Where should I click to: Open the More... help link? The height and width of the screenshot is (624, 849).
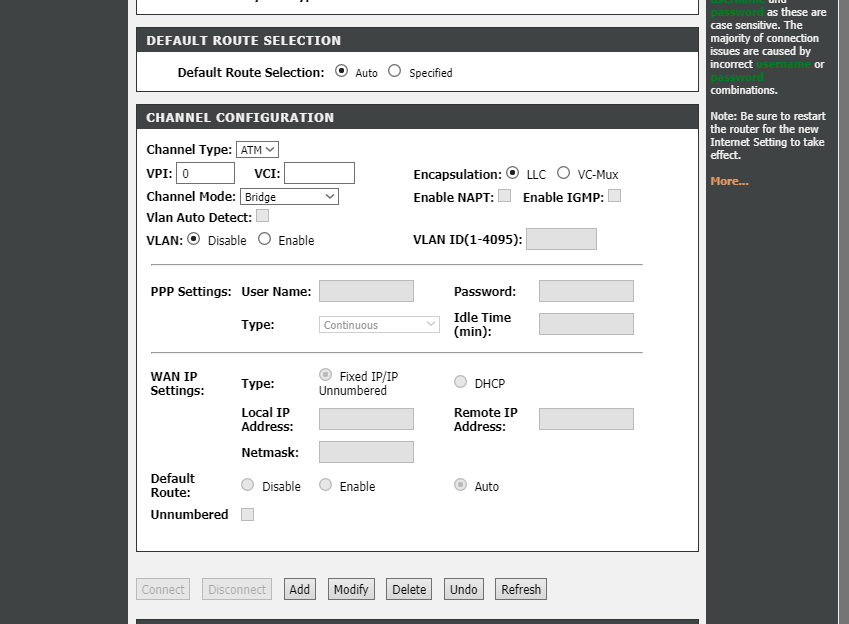[729, 181]
